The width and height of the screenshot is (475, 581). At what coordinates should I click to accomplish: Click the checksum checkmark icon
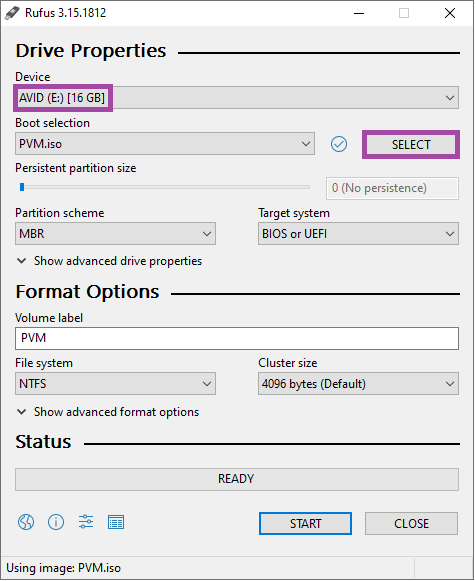pyautogui.click(x=339, y=144)
